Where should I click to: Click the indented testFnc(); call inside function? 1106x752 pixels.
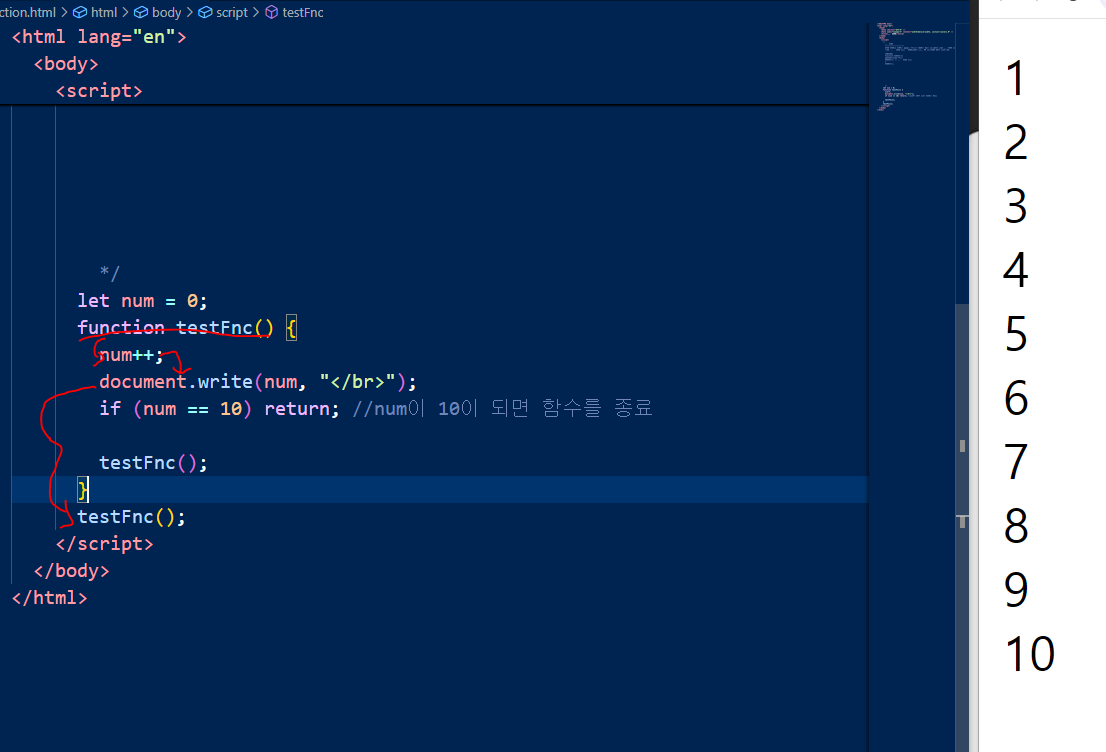tap(153, 463)
